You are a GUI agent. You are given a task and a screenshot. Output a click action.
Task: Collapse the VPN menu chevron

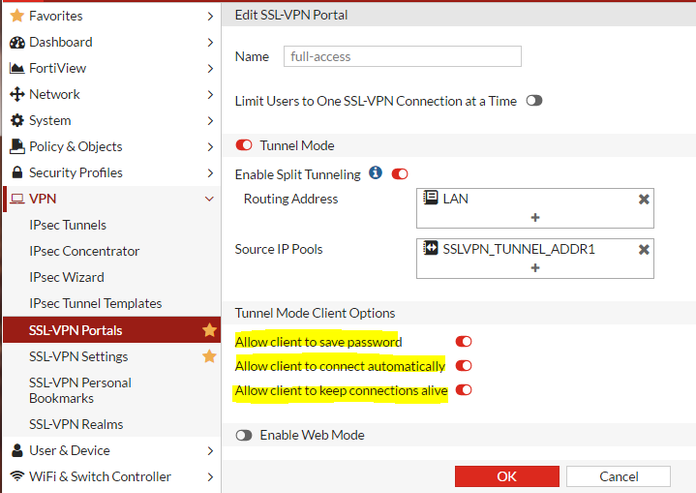(x=210, y=199)
